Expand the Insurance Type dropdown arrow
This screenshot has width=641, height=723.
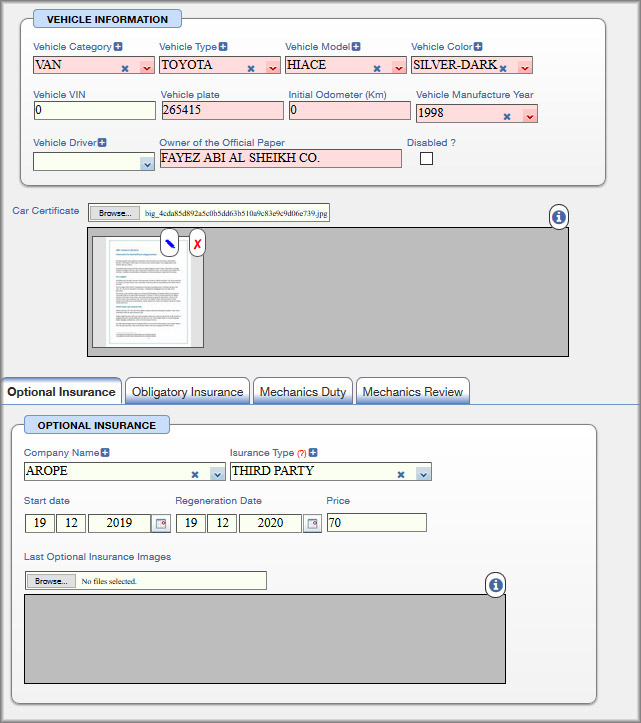click(x=423, y=474)
